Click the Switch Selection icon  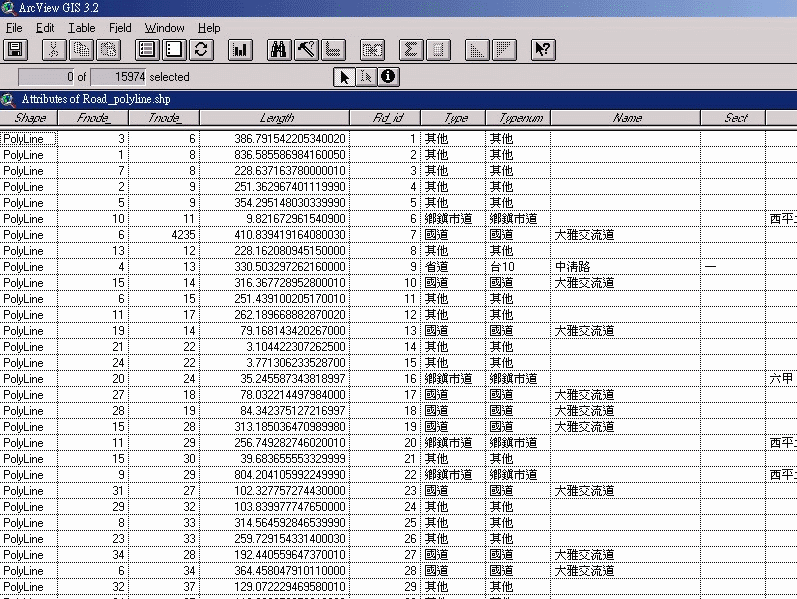[201, 49]
